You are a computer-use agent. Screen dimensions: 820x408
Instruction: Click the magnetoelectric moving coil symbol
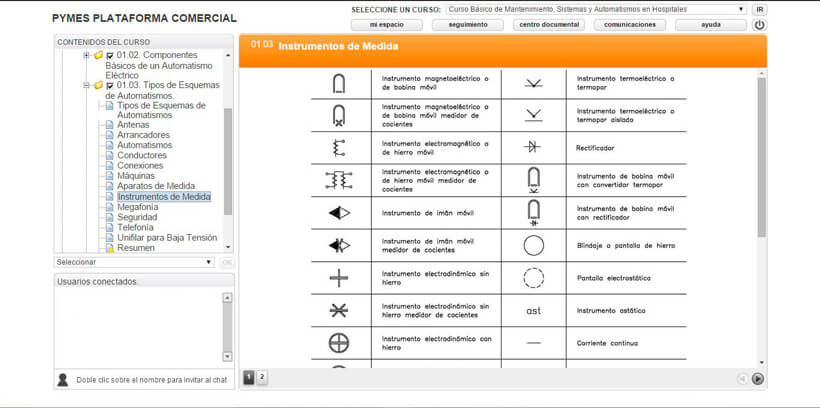339,83
